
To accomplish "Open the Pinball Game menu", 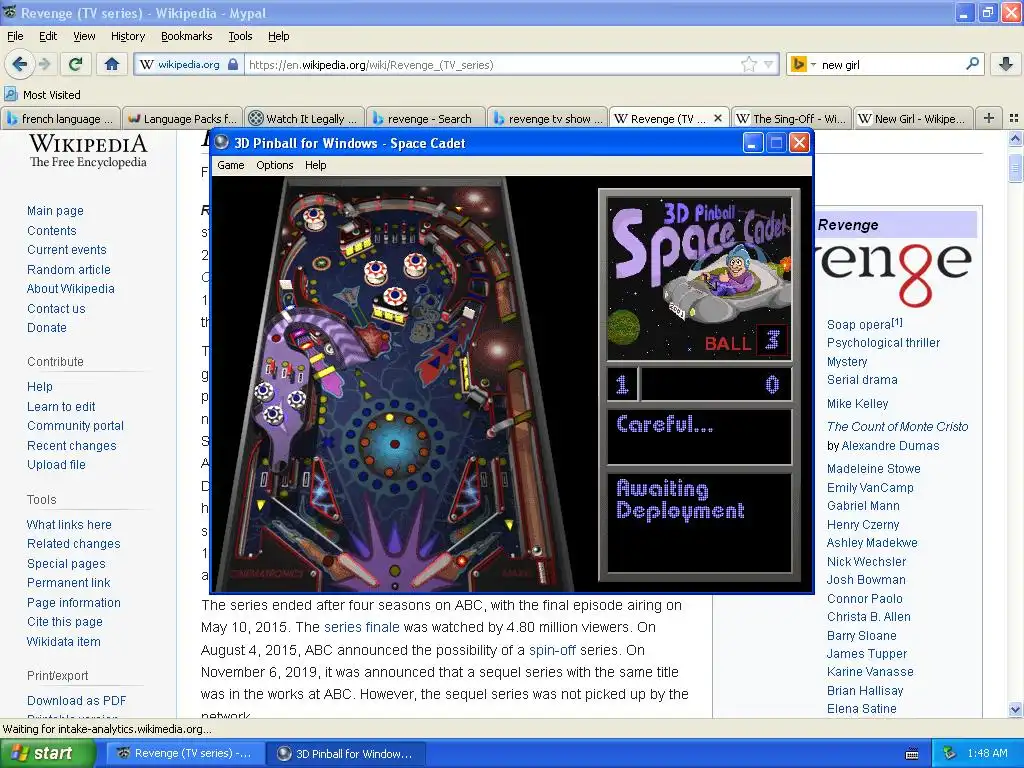I will 231,165.
